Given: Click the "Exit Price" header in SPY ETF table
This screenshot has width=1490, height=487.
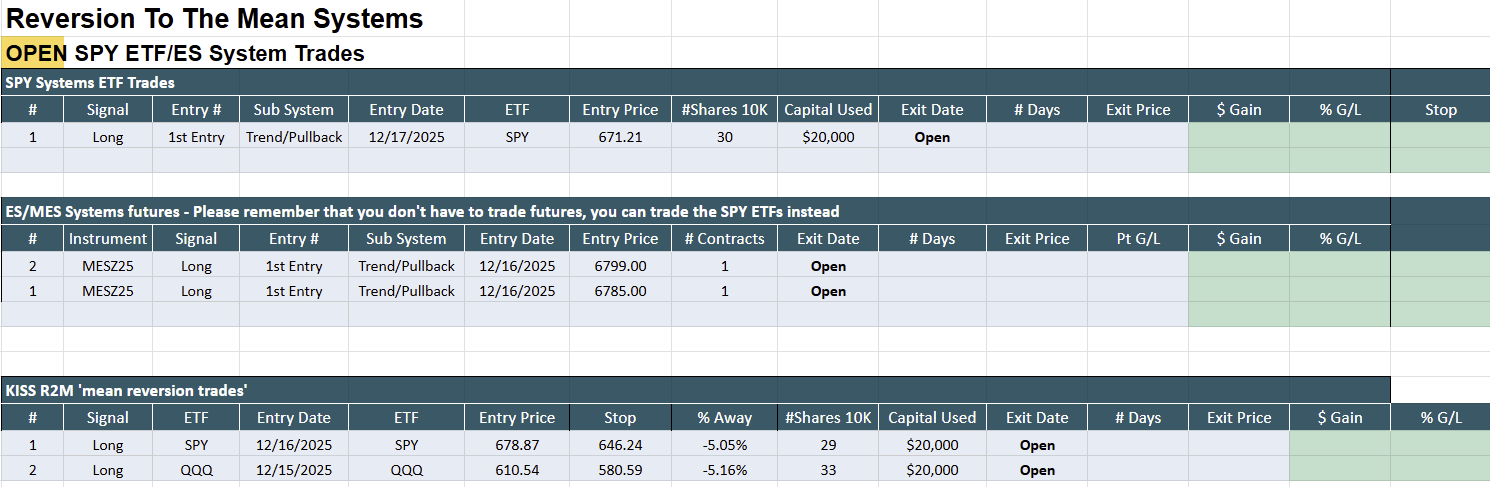Looking at the screenshot, I should [1138, 110].
